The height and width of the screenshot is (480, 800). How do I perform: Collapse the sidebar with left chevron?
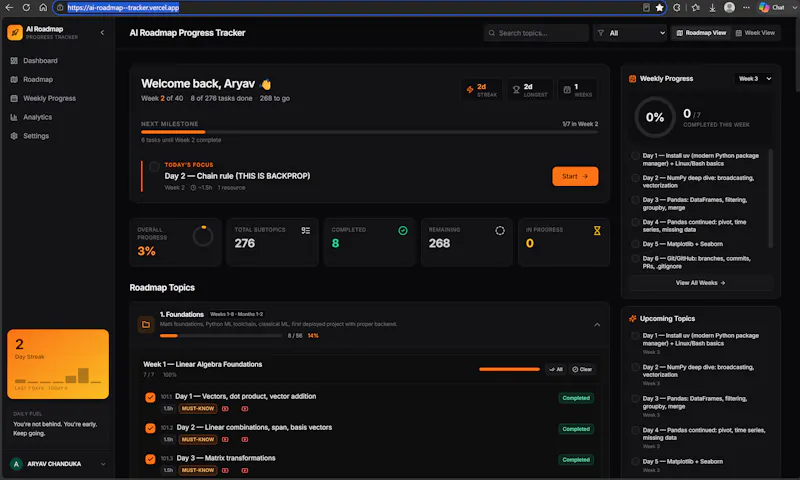(x=102, y=33)
